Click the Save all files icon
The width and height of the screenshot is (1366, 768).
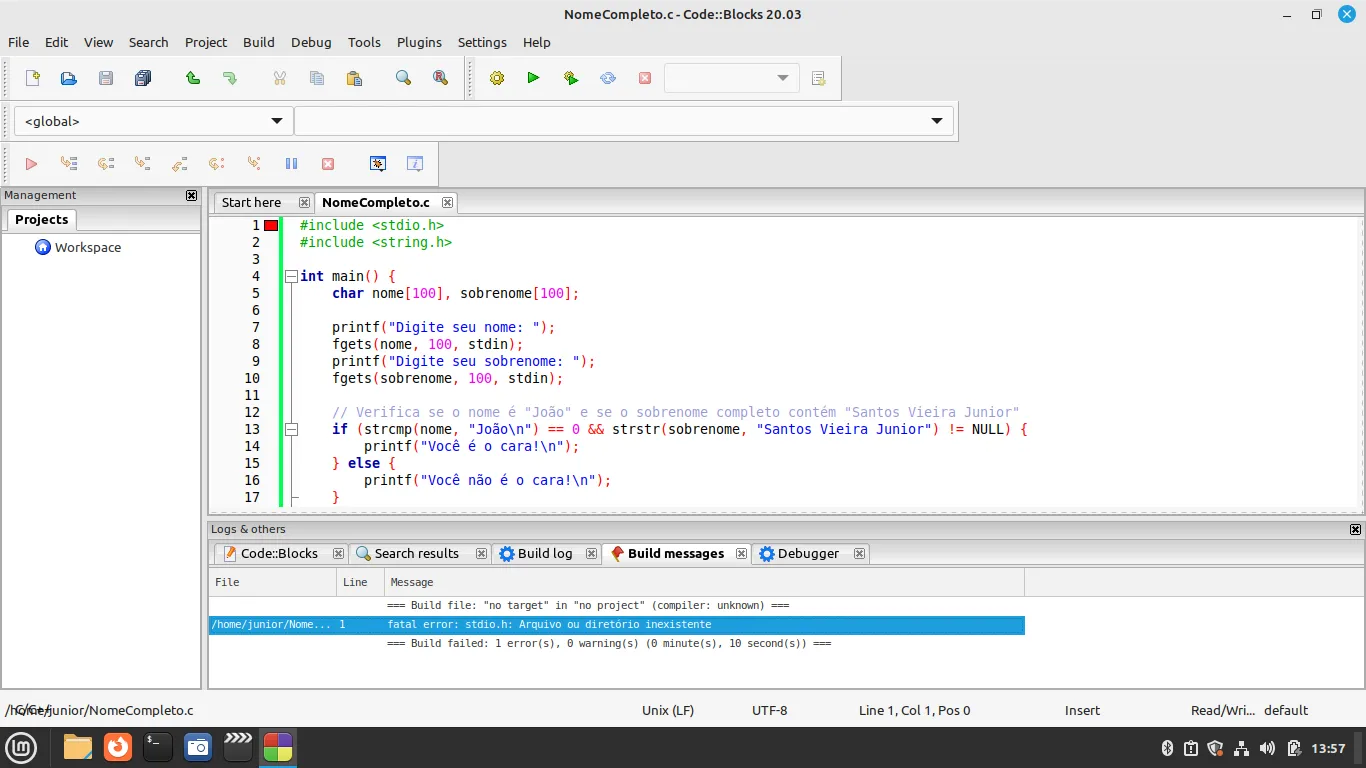pos(143,78)
